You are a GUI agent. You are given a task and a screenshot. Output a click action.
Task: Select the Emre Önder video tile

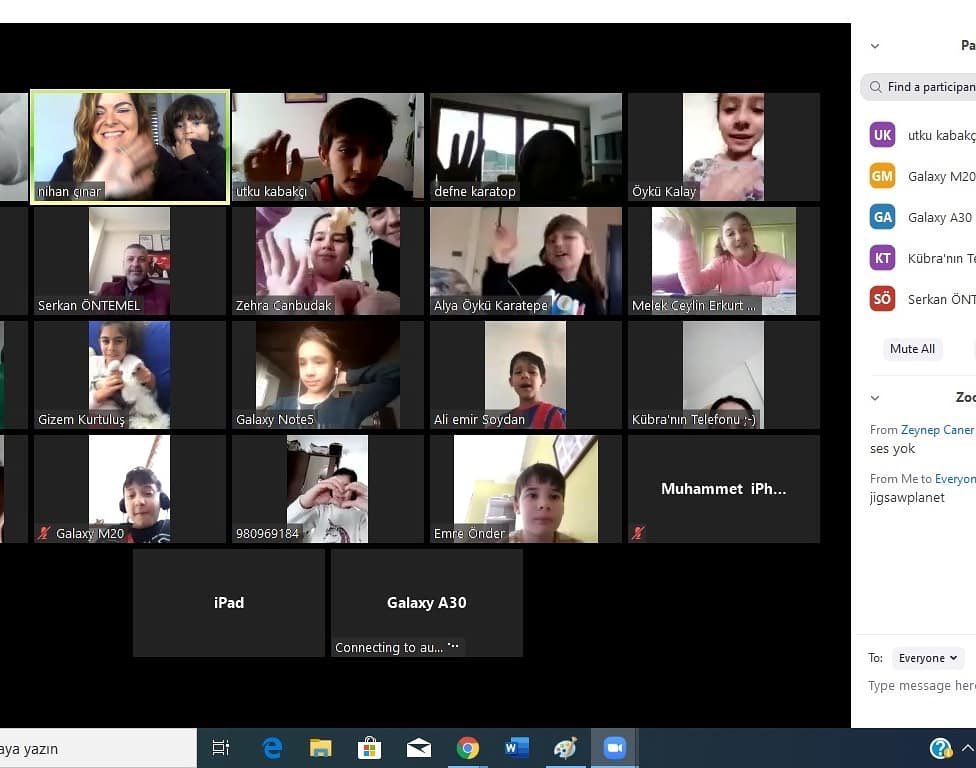526,489
